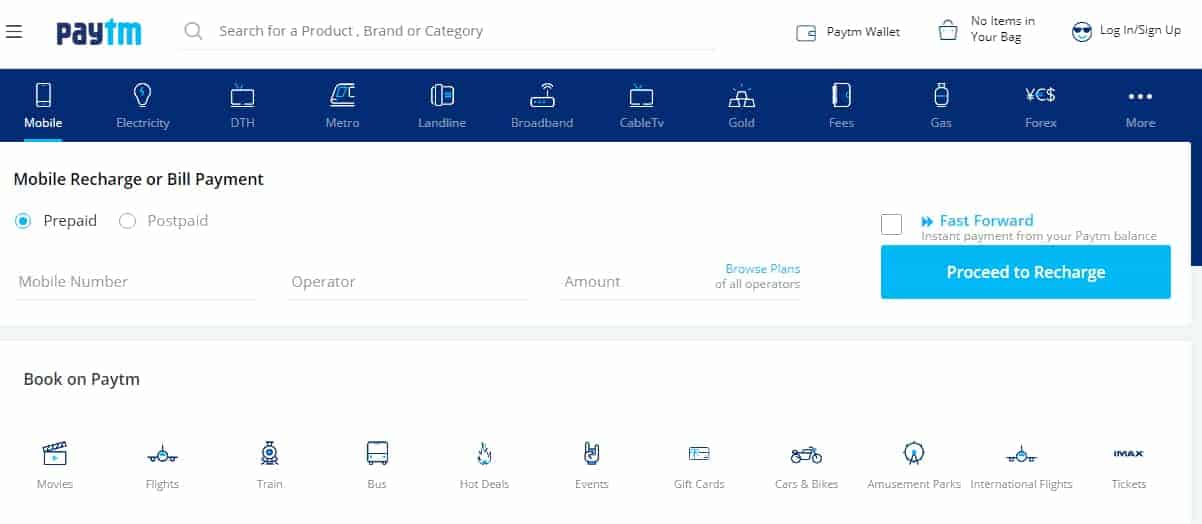Select the Broadband router icon

coord(542,95)
